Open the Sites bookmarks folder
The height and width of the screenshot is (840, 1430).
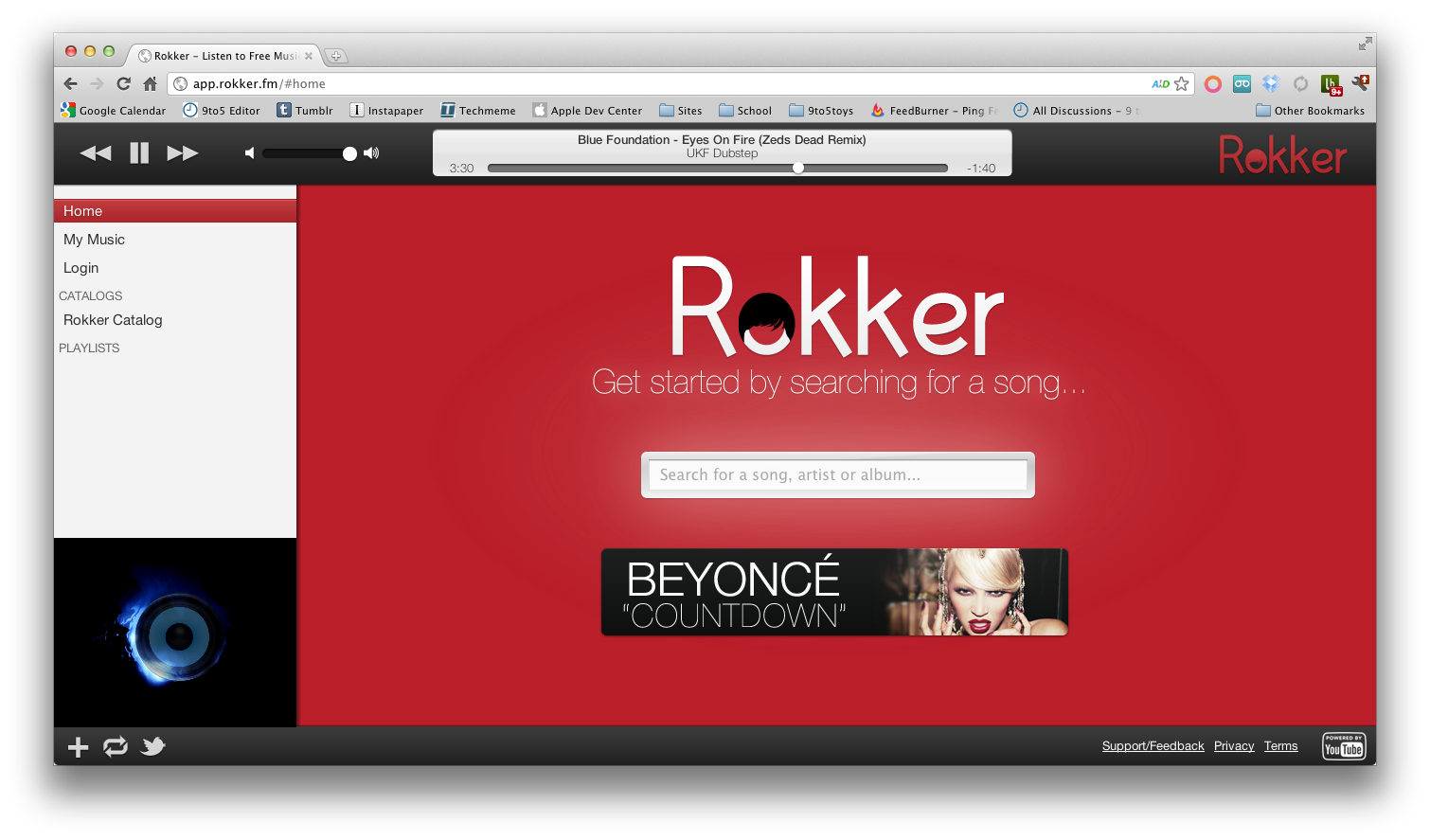[x=681, y=111]
